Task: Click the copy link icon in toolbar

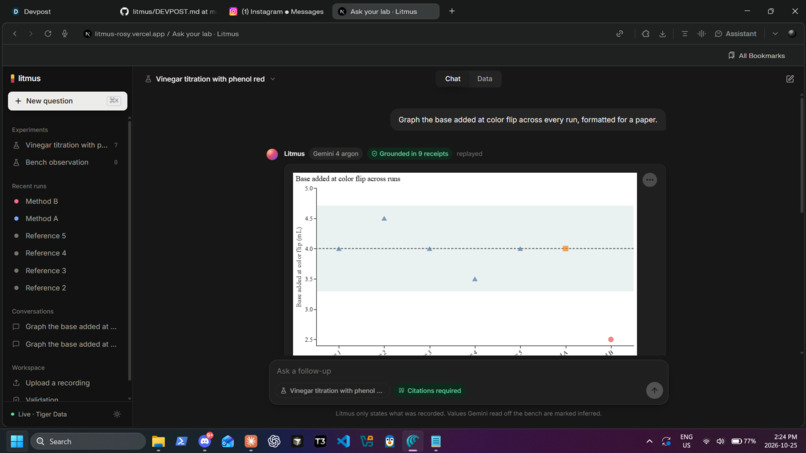Action: click(x=620, y=34)
